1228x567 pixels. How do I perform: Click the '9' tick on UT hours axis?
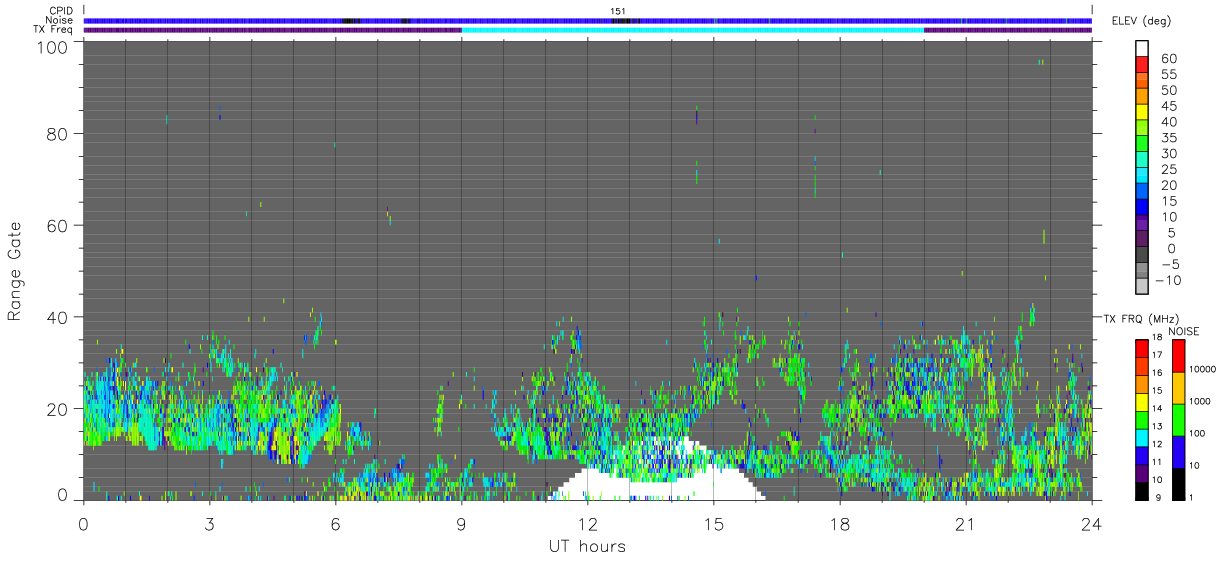462,523
